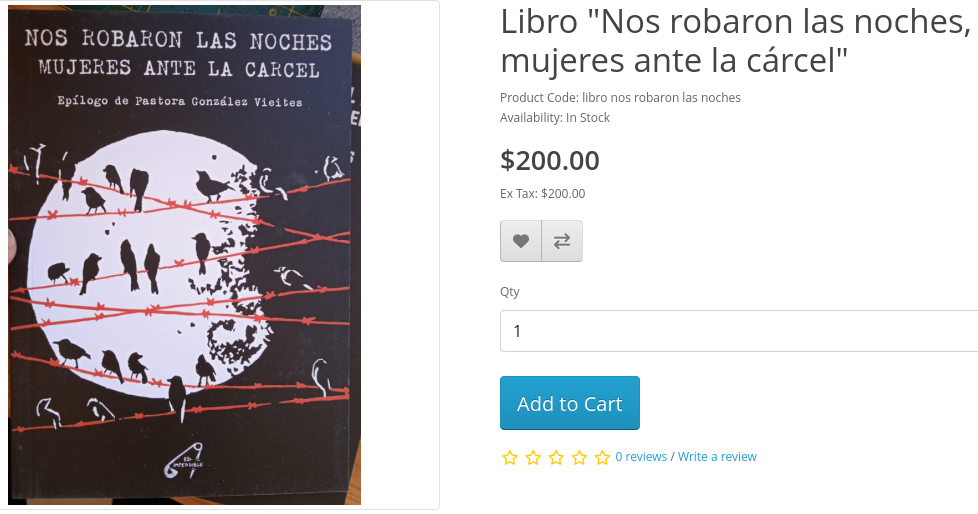
Task: Select the first rating star
Action: tap(510, 458)
